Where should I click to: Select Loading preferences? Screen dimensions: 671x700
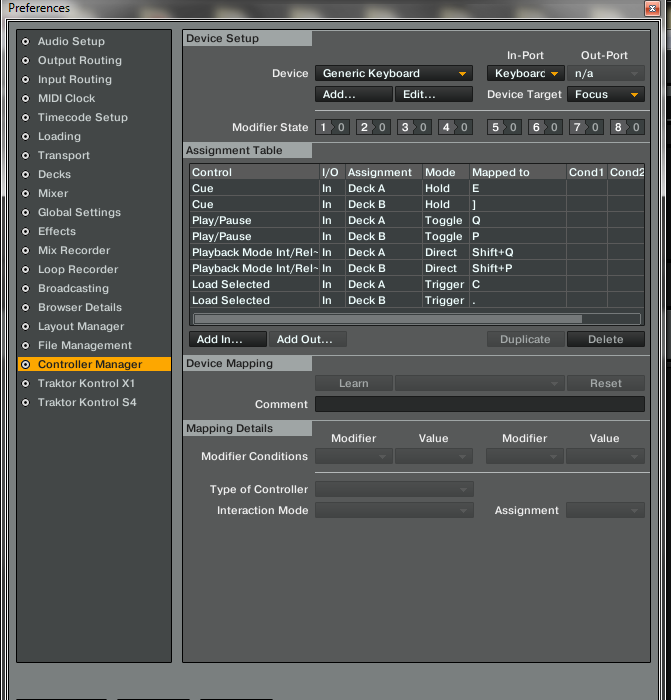(x=59, y=136)
